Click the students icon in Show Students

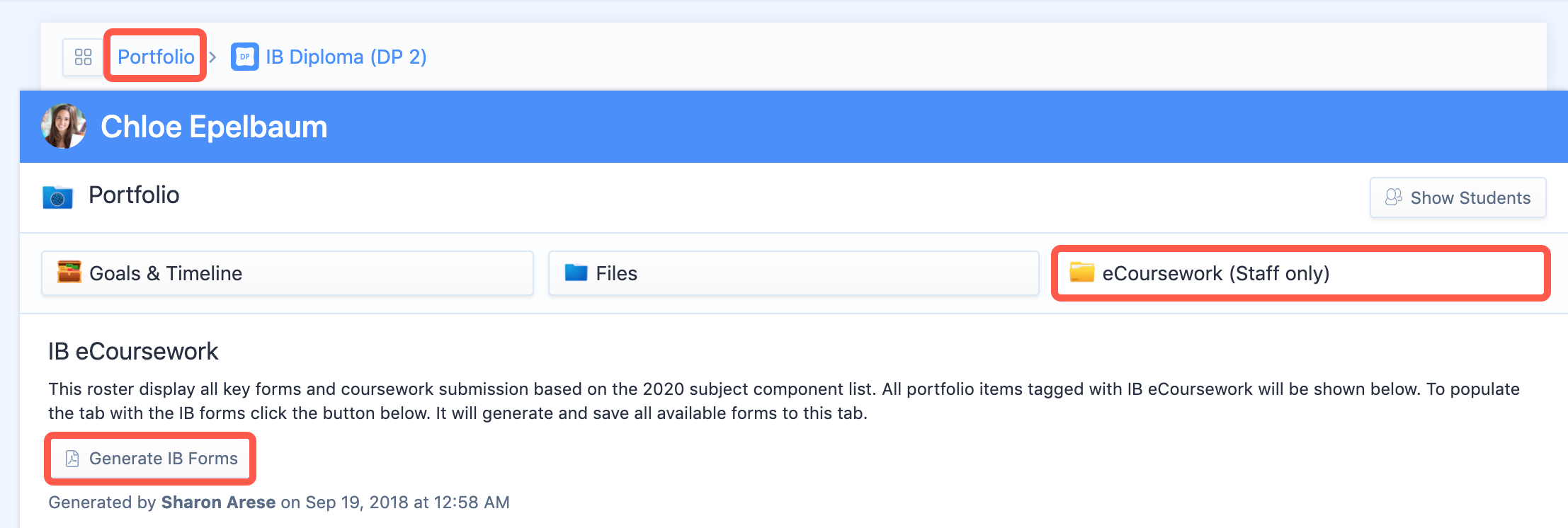pos(1394,197)
